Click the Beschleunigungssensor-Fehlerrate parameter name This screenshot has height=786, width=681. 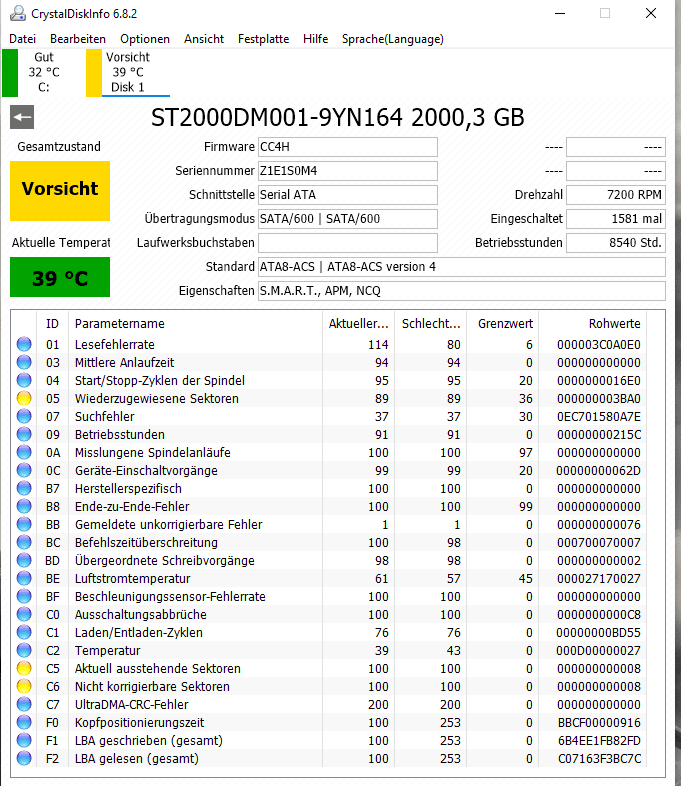pyautogui.click(x=170, y=597)
